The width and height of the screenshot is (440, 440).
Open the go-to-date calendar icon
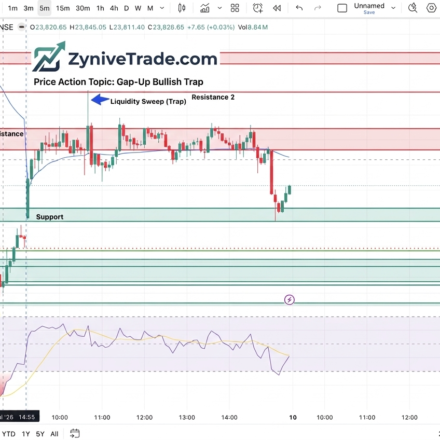(x=75, y=433)
